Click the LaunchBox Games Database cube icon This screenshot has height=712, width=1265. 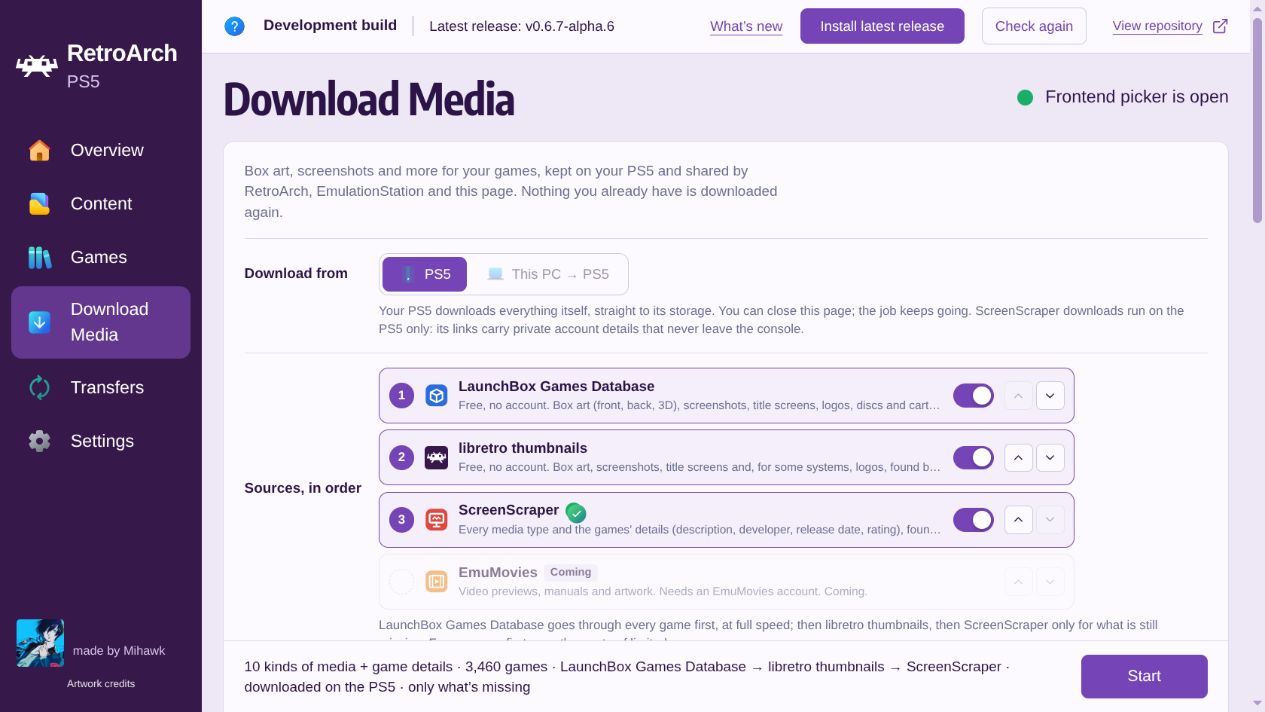pyautogui.click(x=436, y=396)
